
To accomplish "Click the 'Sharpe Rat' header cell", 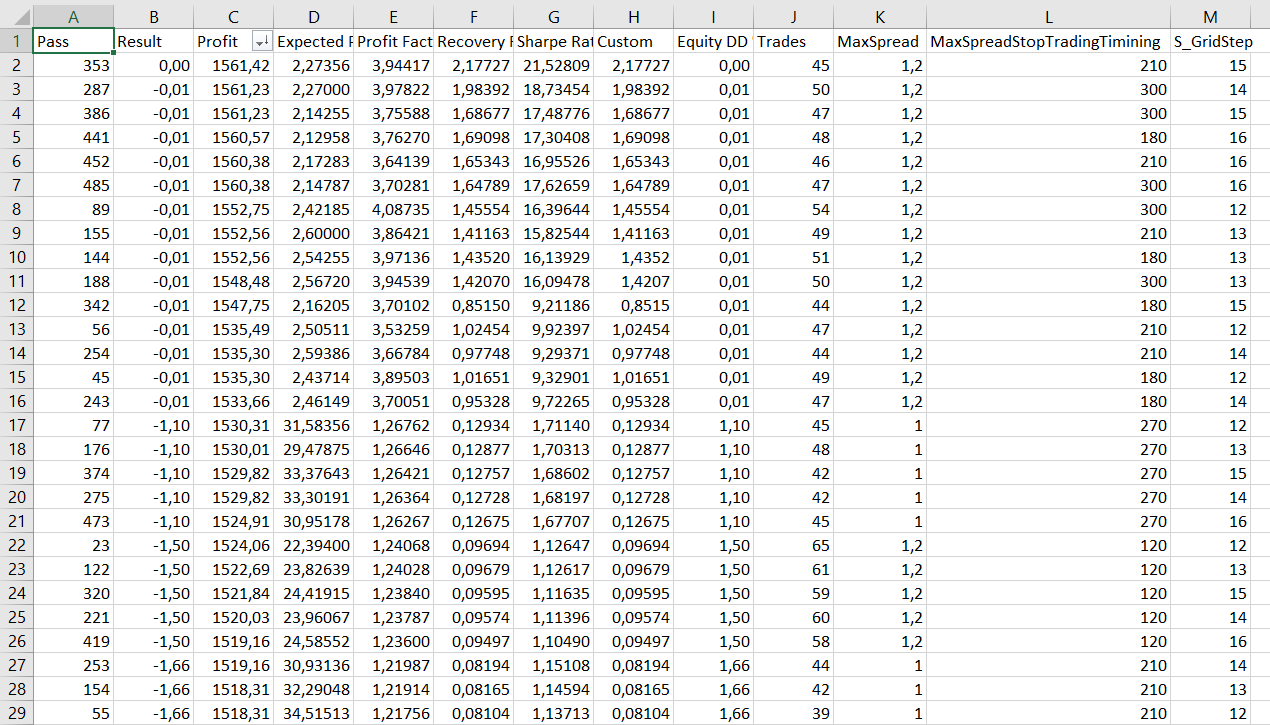I will (553, 42).
